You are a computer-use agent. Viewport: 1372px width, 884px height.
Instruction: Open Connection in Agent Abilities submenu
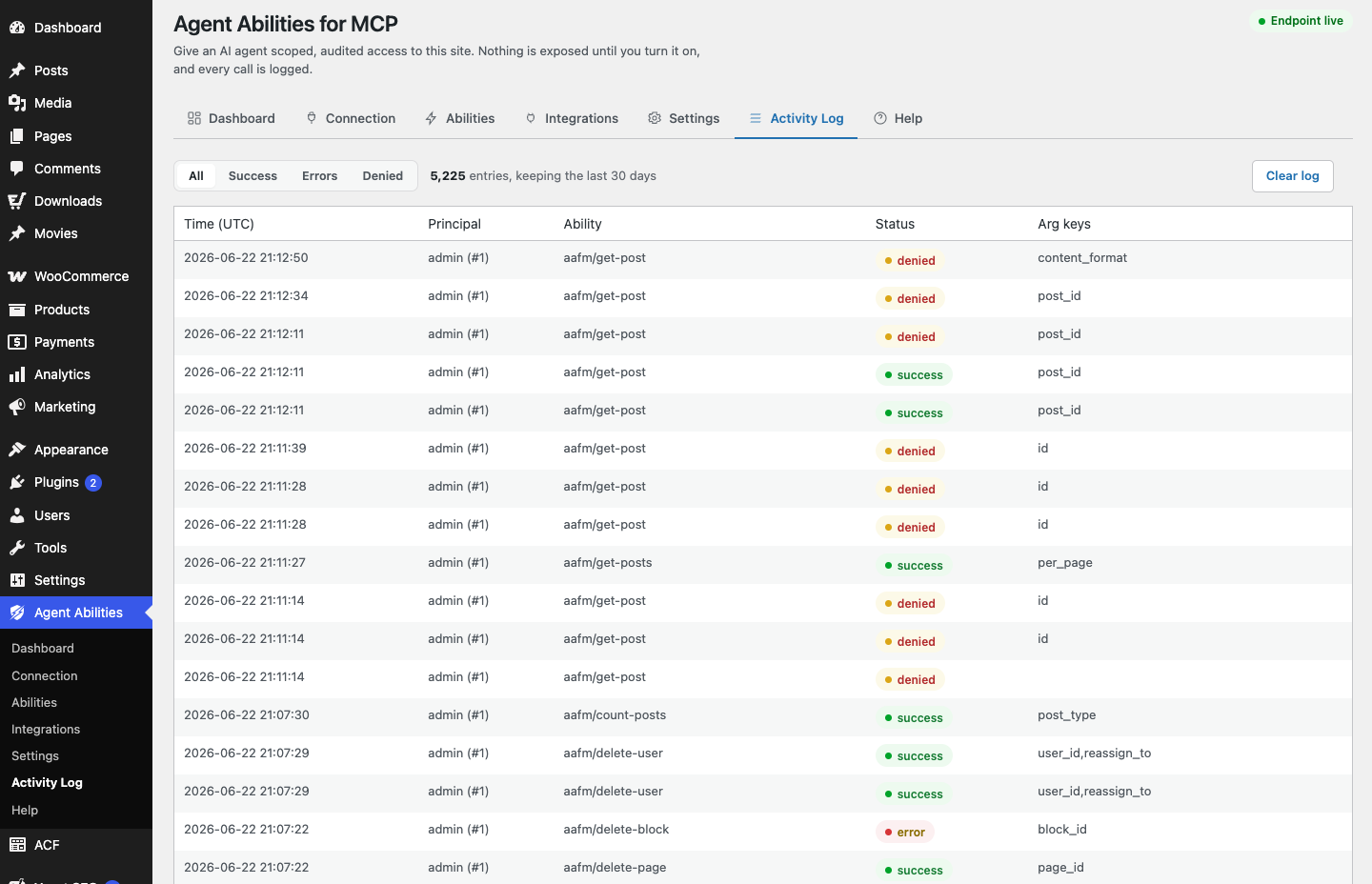click(45, 675)
